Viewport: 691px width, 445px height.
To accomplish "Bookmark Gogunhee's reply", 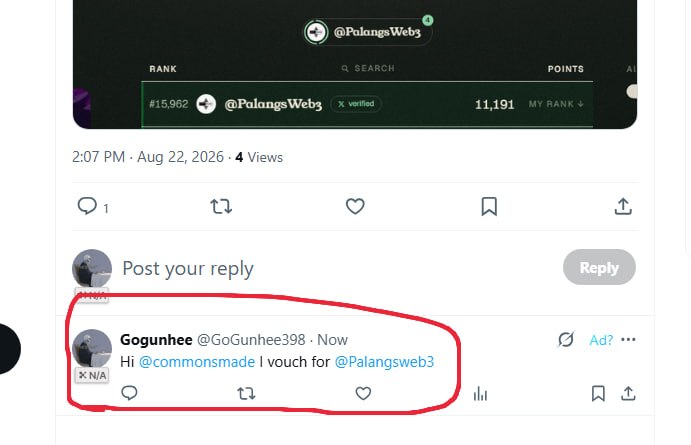I will point(598,393).
